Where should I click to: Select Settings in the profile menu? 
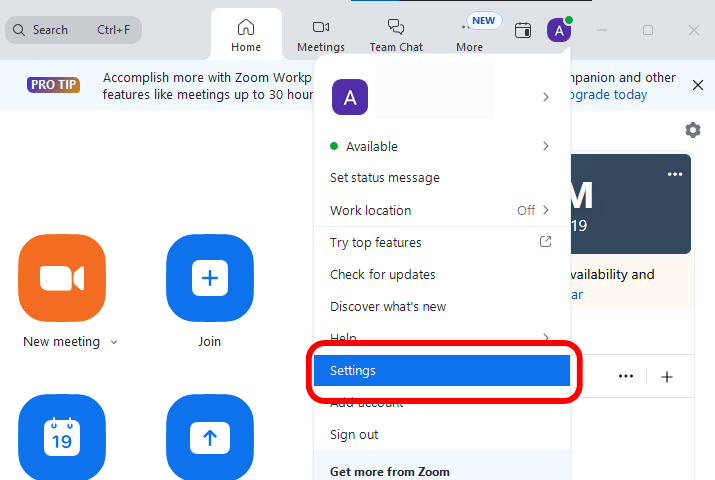point(441,370)
